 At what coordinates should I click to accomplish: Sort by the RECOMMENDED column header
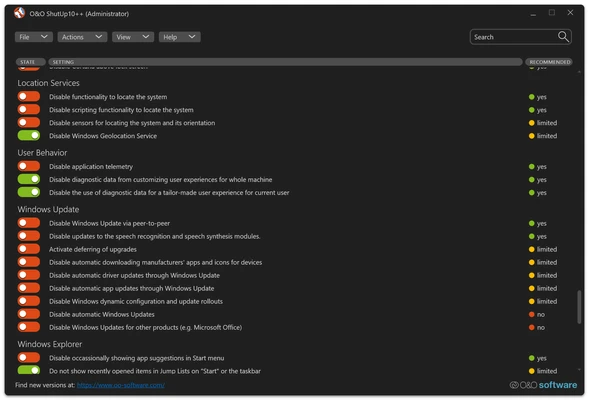tap(549, 62)
